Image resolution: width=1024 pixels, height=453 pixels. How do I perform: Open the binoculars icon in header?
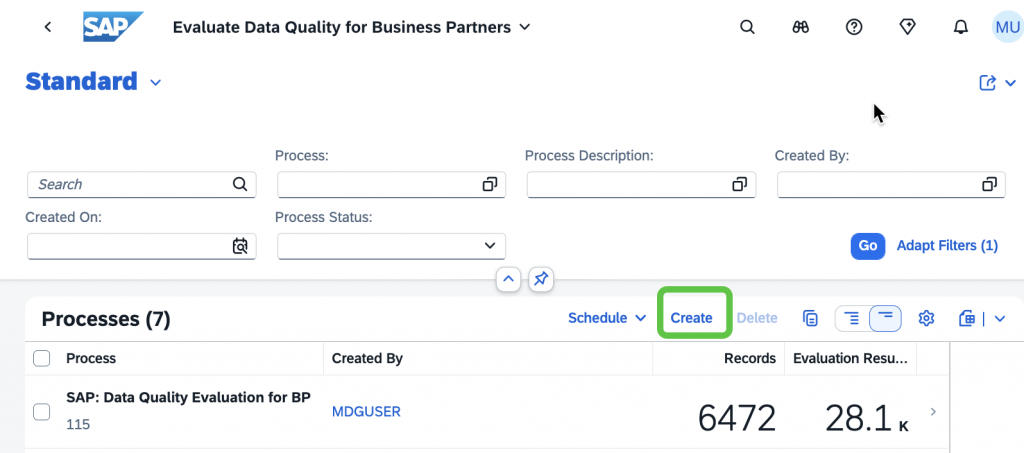[x=801, y=27]
